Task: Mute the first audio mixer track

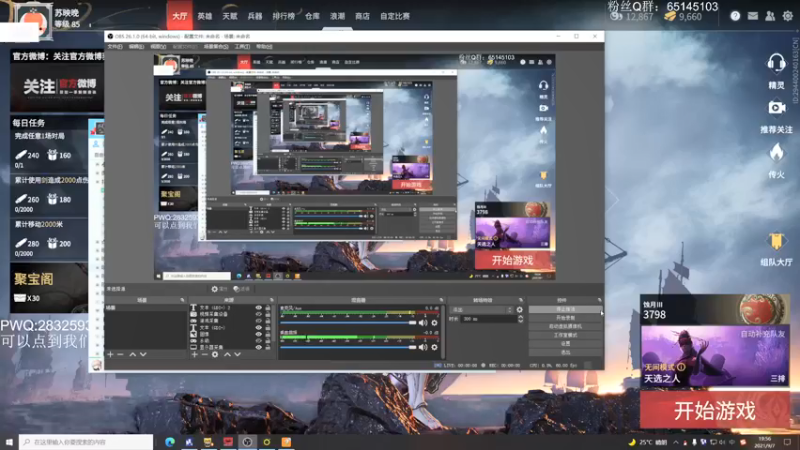Action: 423,322
